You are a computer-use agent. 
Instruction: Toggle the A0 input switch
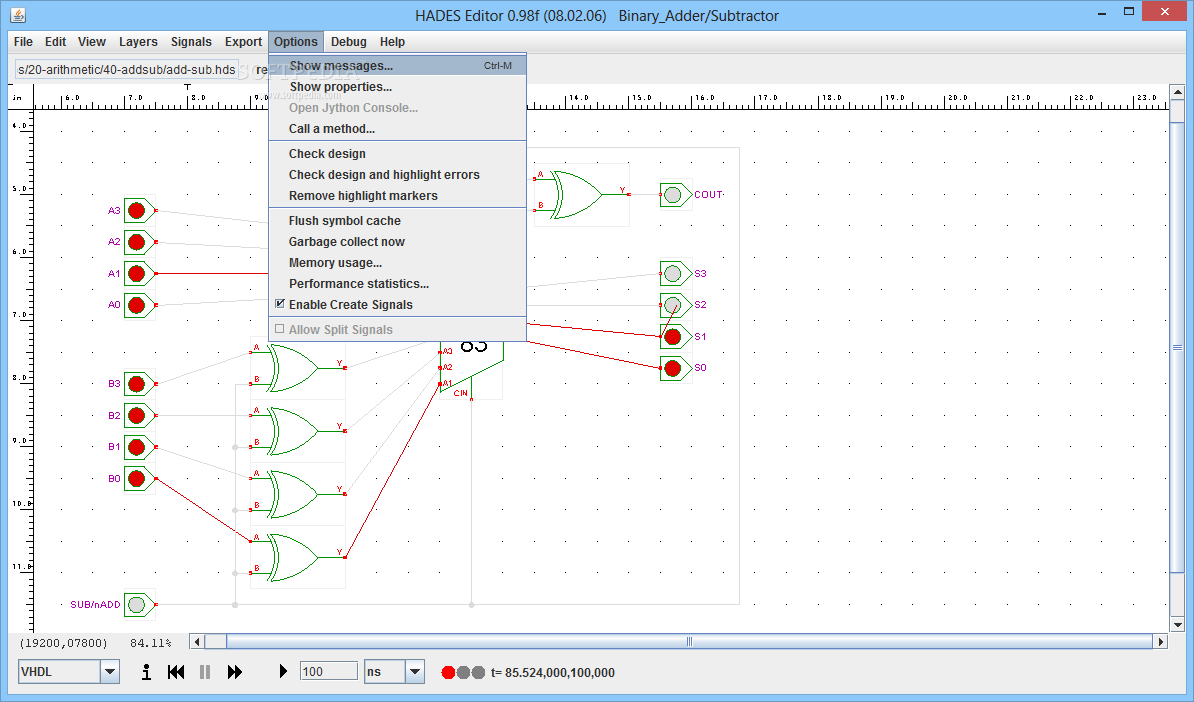(137, 305)
